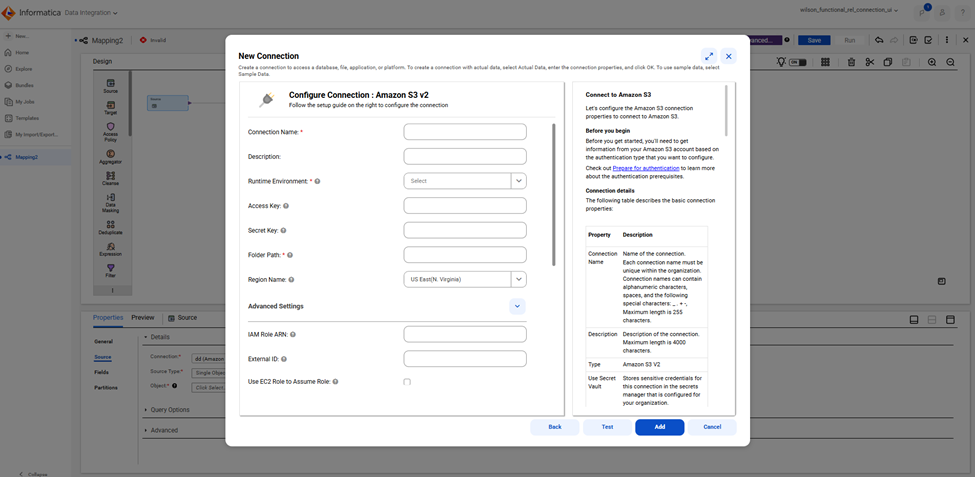Click the Data Masking transformation icon

(x=111, y=197)
